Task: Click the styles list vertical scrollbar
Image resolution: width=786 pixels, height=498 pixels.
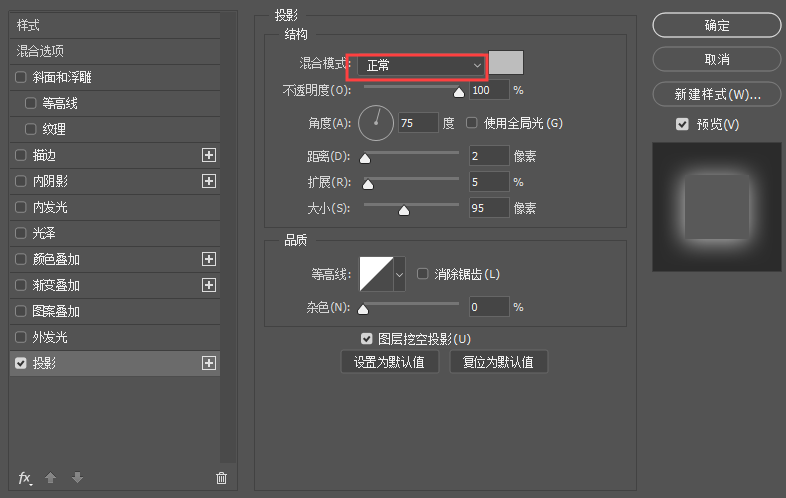Action: coord(228,237)
